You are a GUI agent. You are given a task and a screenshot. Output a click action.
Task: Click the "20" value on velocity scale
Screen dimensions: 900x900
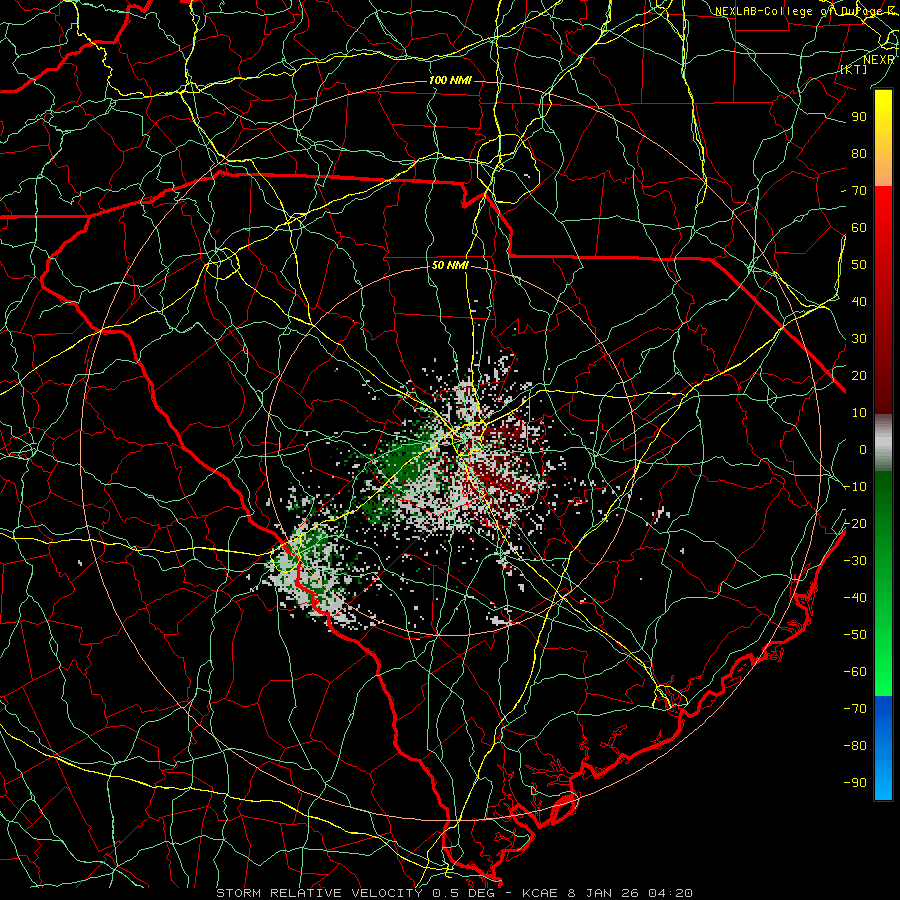click(x=859, y=376)
